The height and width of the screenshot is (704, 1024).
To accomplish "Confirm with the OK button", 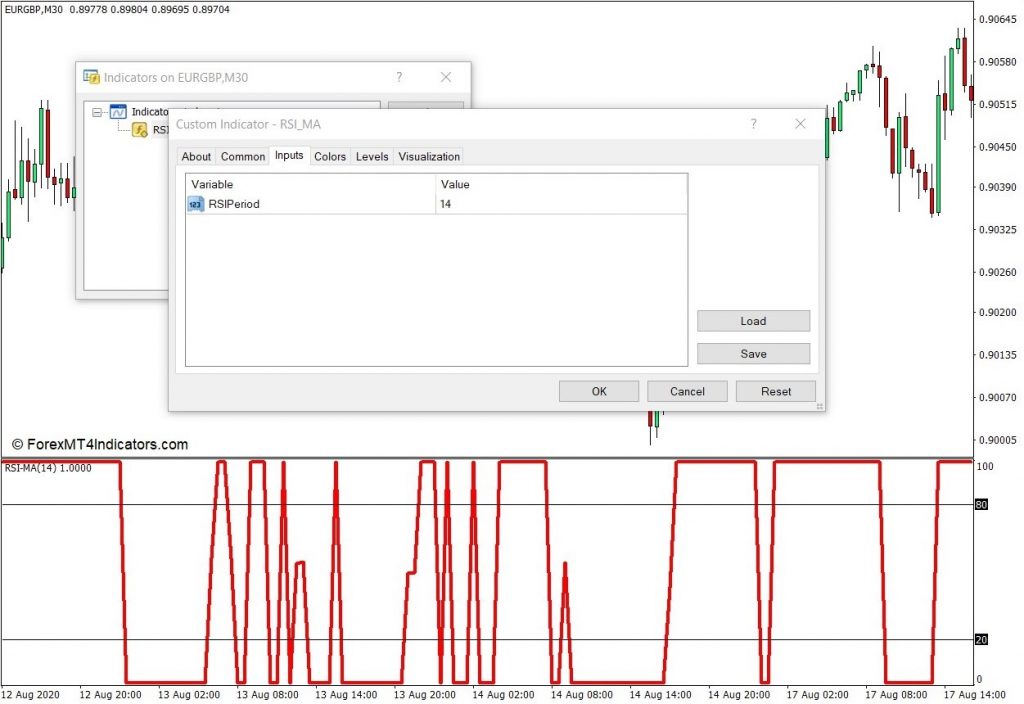I will 599,391.
